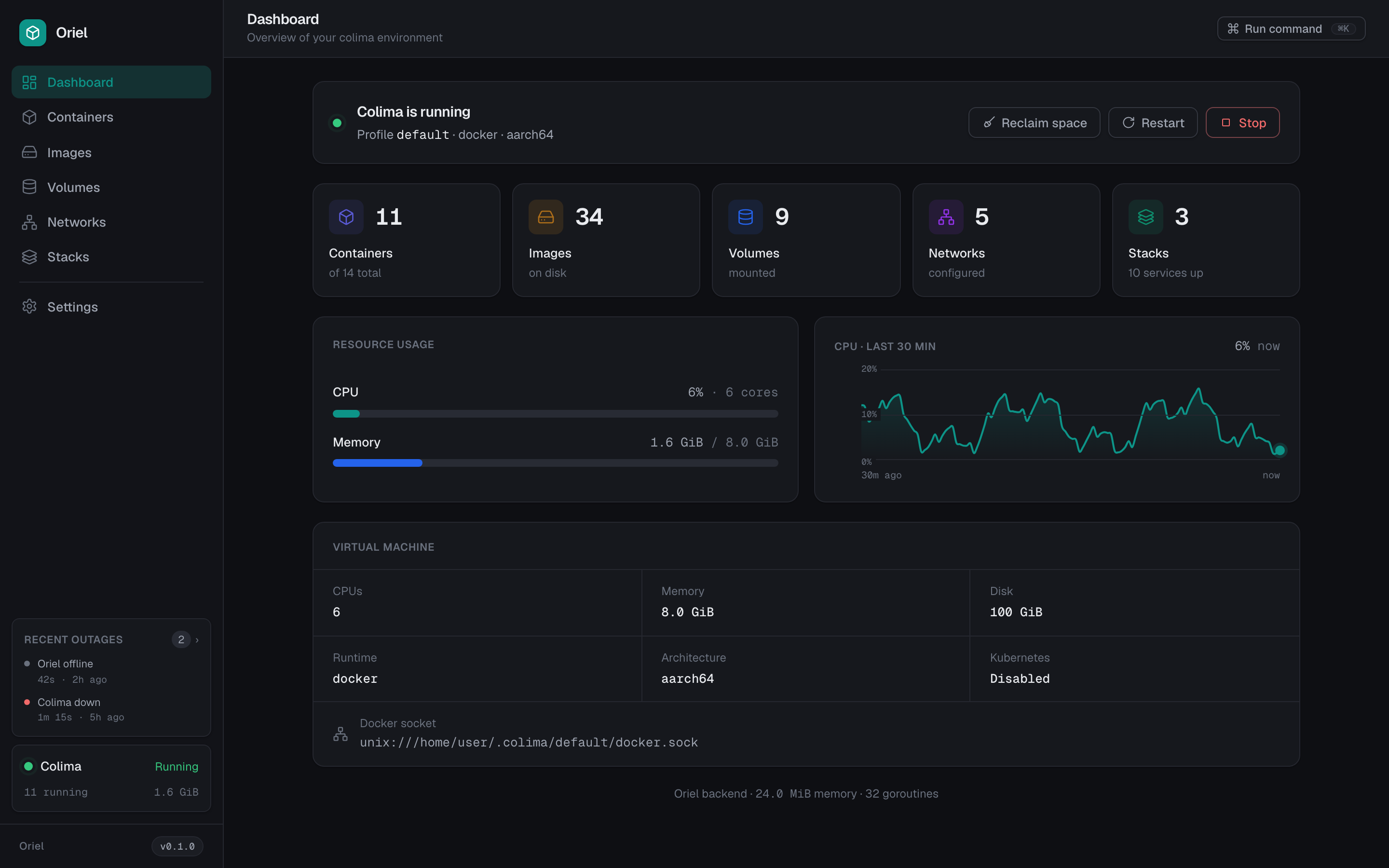
Task: Click the green layers icon on Stacks card
Action: pyautogui.click(x=1145, y=217)
